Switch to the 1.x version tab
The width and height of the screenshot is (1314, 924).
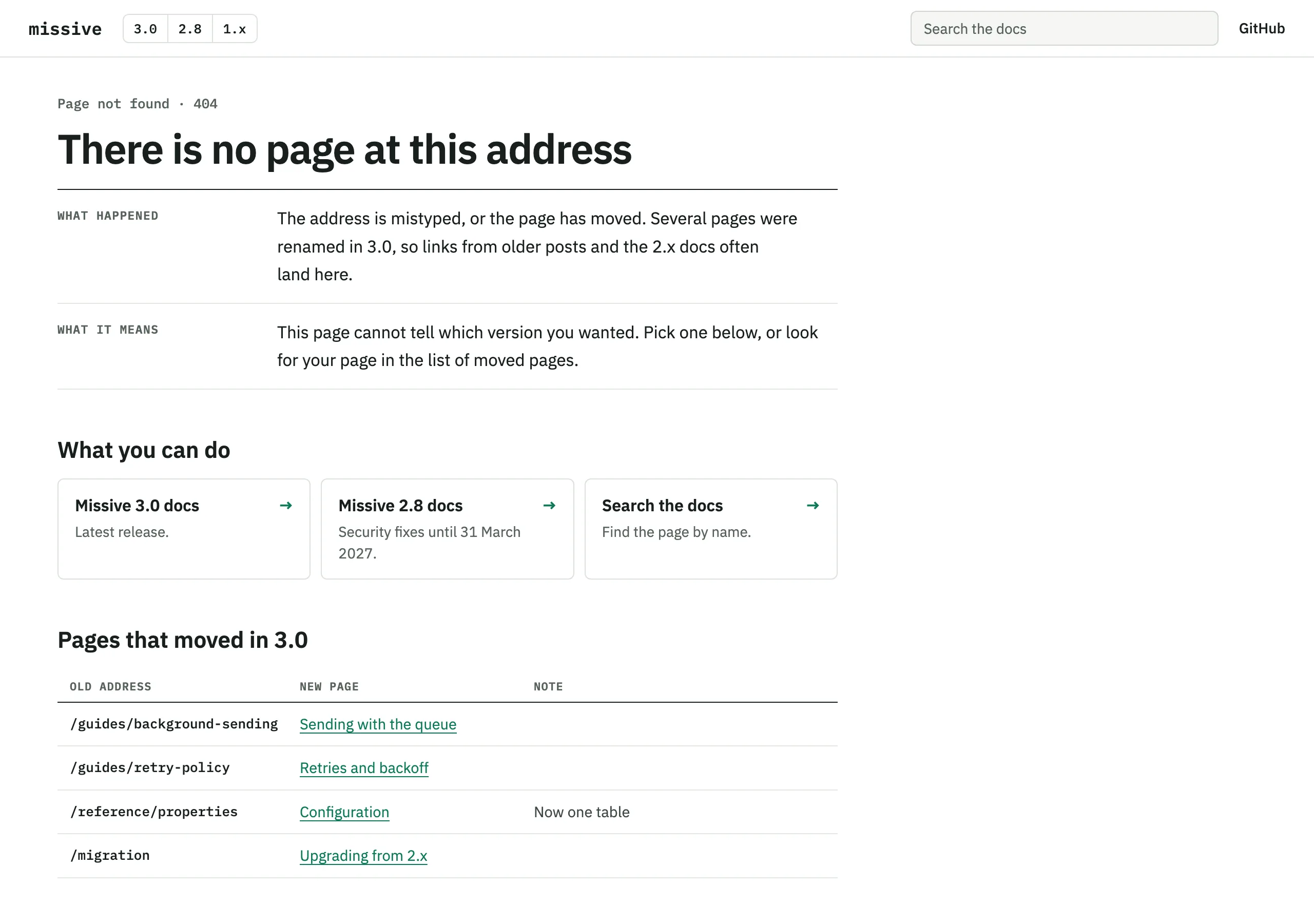tap(235, 29)
